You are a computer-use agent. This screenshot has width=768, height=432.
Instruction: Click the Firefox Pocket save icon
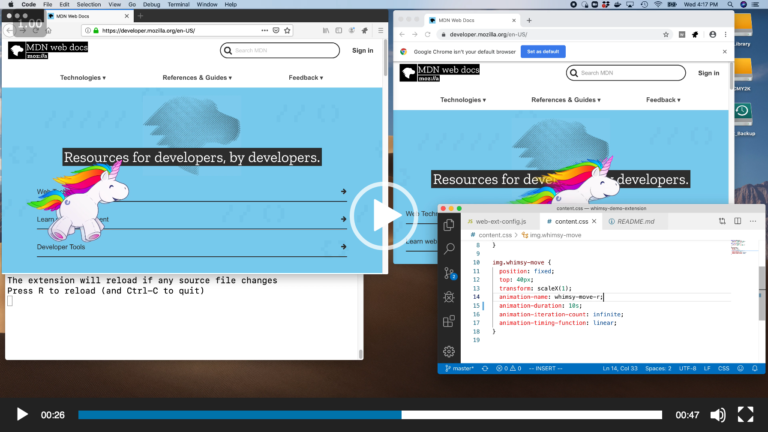[276, 30]
